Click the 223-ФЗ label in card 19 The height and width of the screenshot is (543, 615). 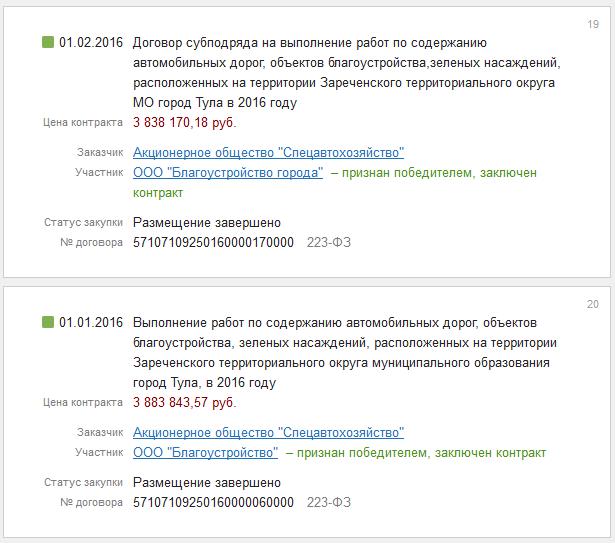pos(329,243)
